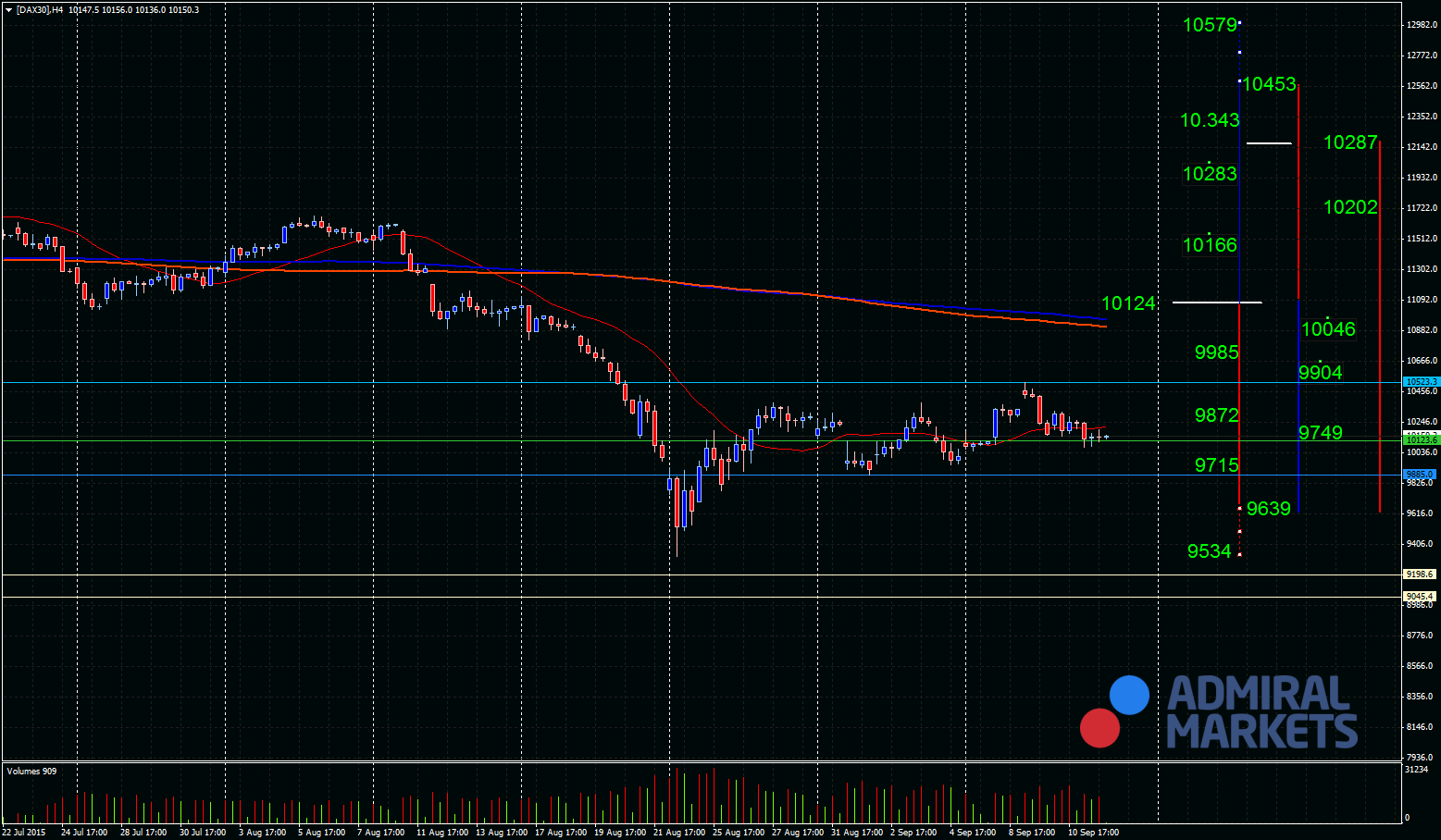The image size is (1441, 840).
Task: Select the 9639 green price label
Action: tap(1268, 509)
